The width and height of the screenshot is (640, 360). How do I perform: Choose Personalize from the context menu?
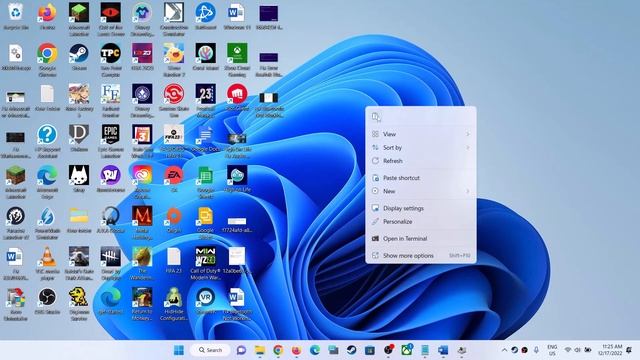420,222
